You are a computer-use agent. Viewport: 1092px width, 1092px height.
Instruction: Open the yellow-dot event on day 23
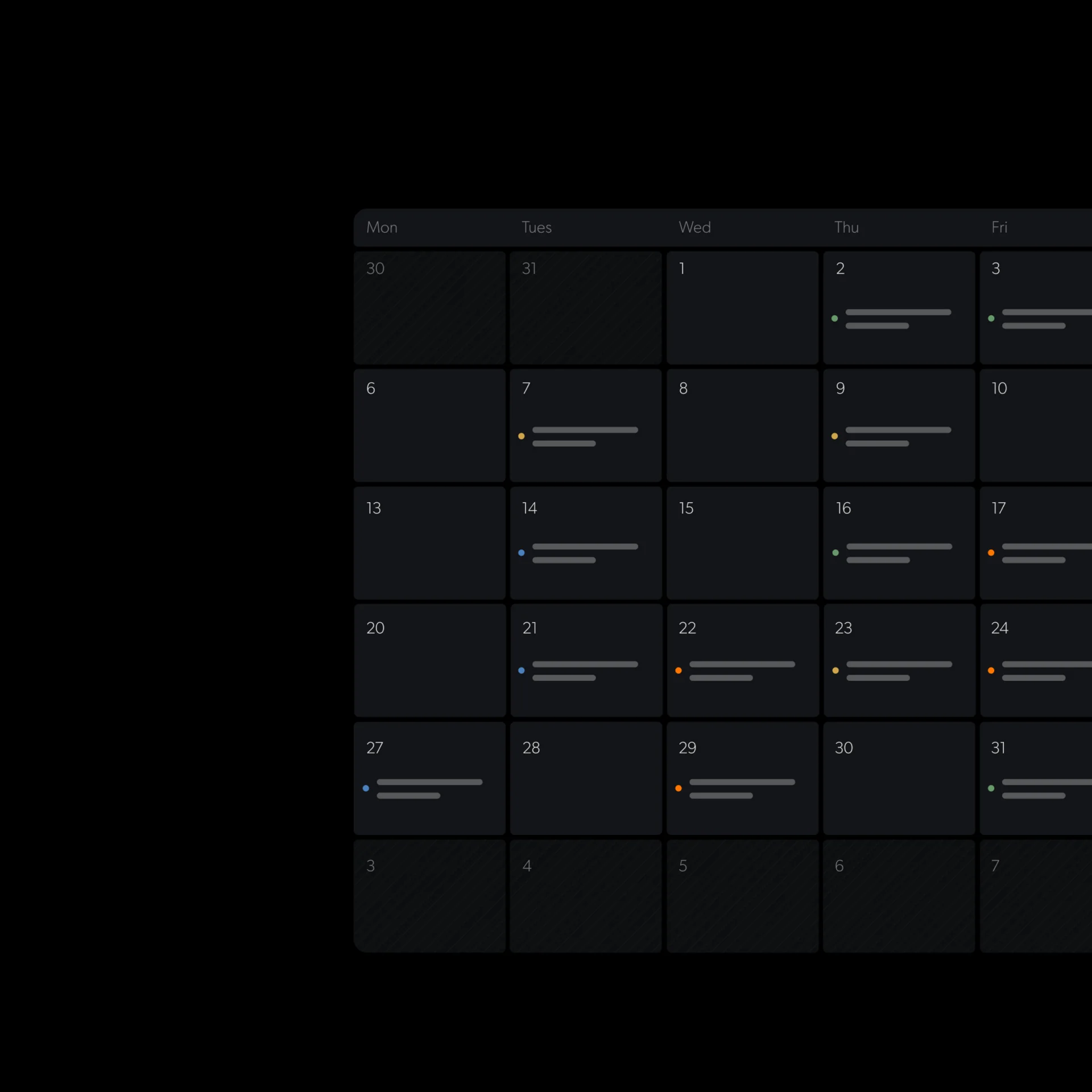(892, 671)
